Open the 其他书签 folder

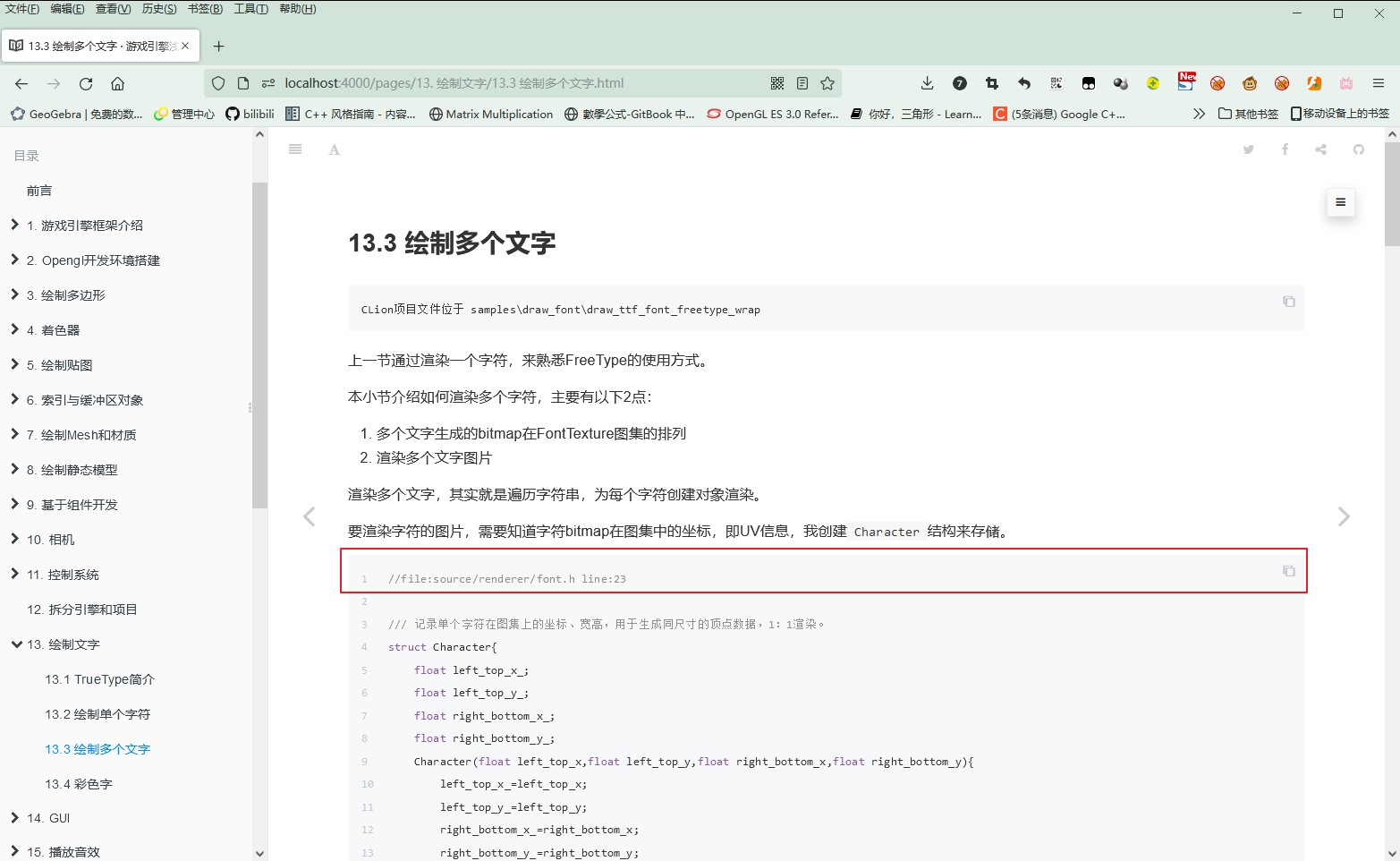click(1248, 114)
